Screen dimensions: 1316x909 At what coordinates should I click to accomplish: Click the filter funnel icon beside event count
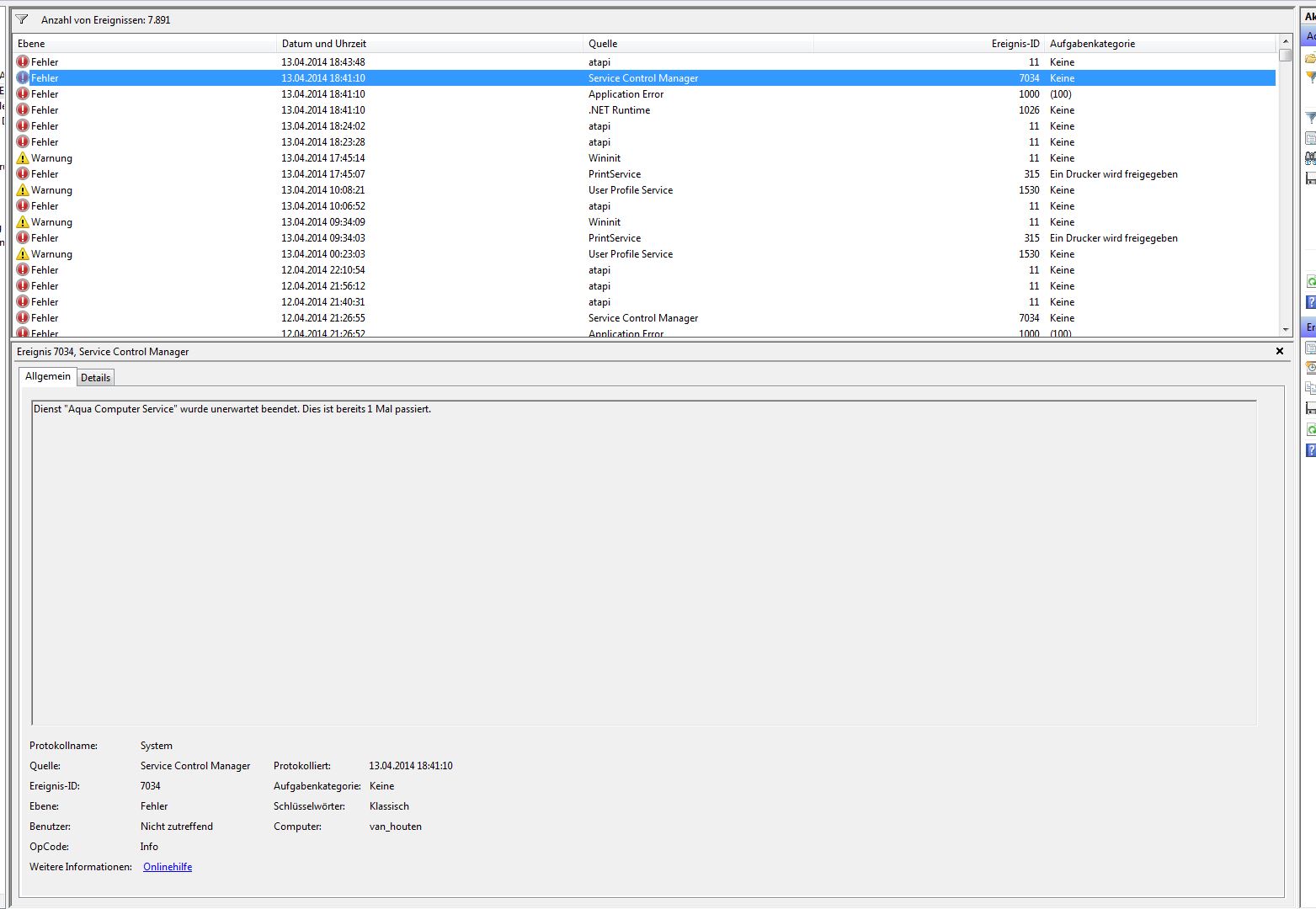[x=22, y=19]
